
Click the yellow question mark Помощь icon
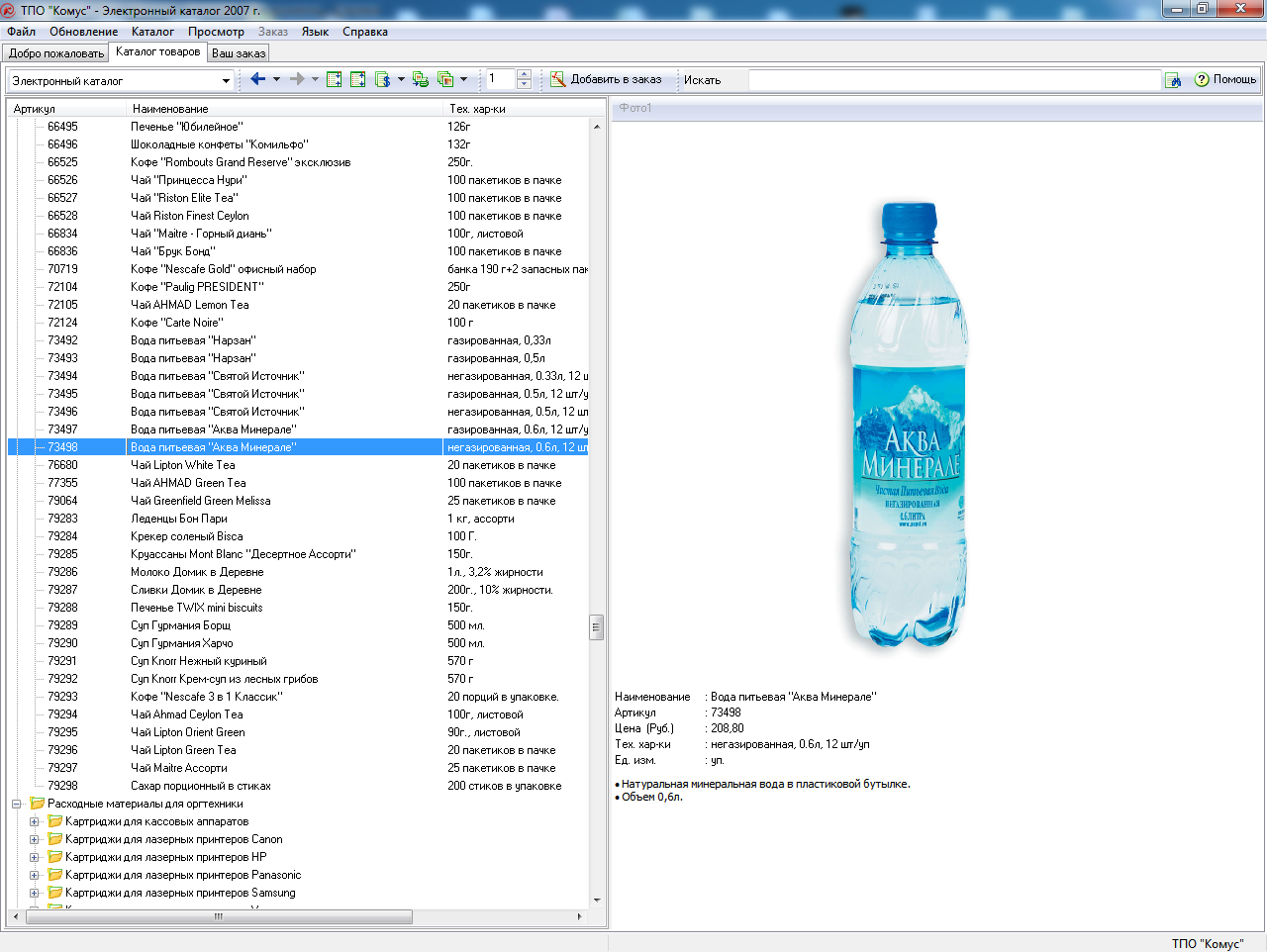(1202, 79)
